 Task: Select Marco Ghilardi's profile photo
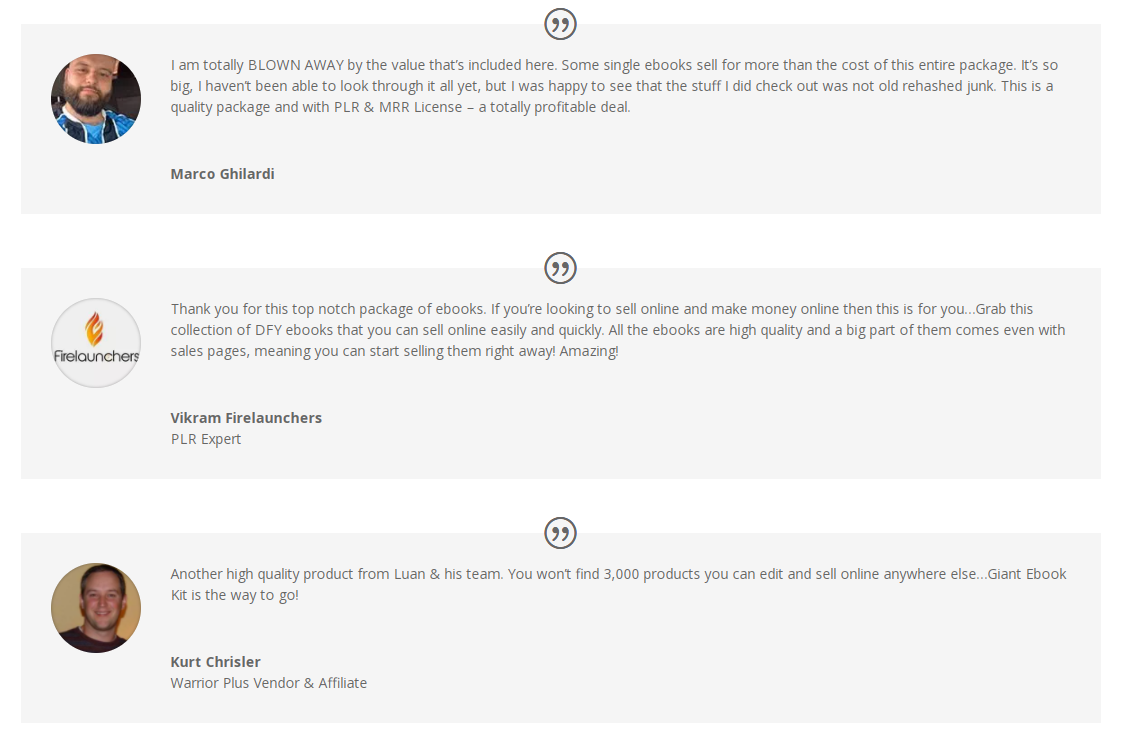[96, 99]
